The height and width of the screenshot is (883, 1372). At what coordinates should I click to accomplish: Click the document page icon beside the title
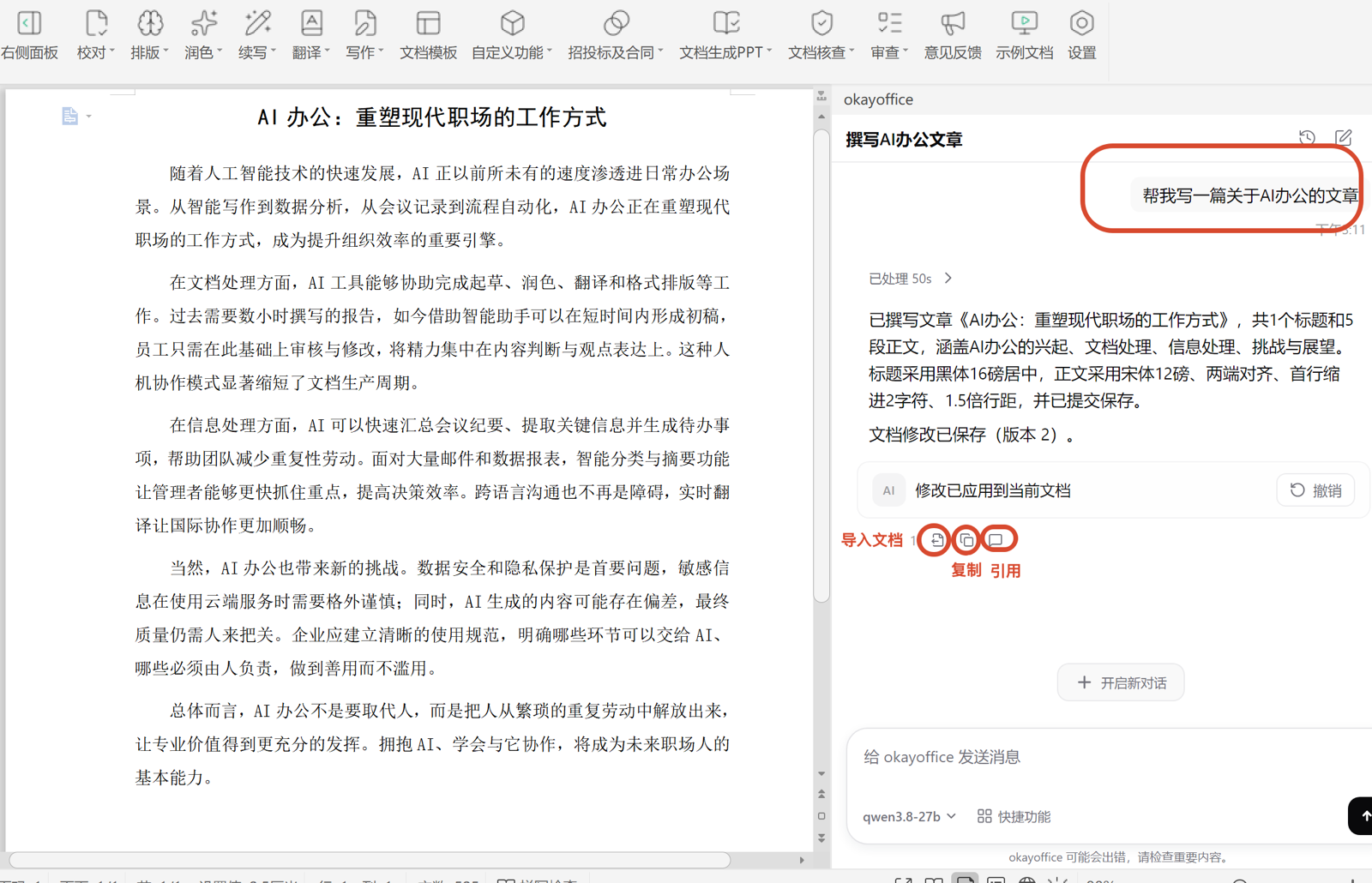click(x=69, y=116)
